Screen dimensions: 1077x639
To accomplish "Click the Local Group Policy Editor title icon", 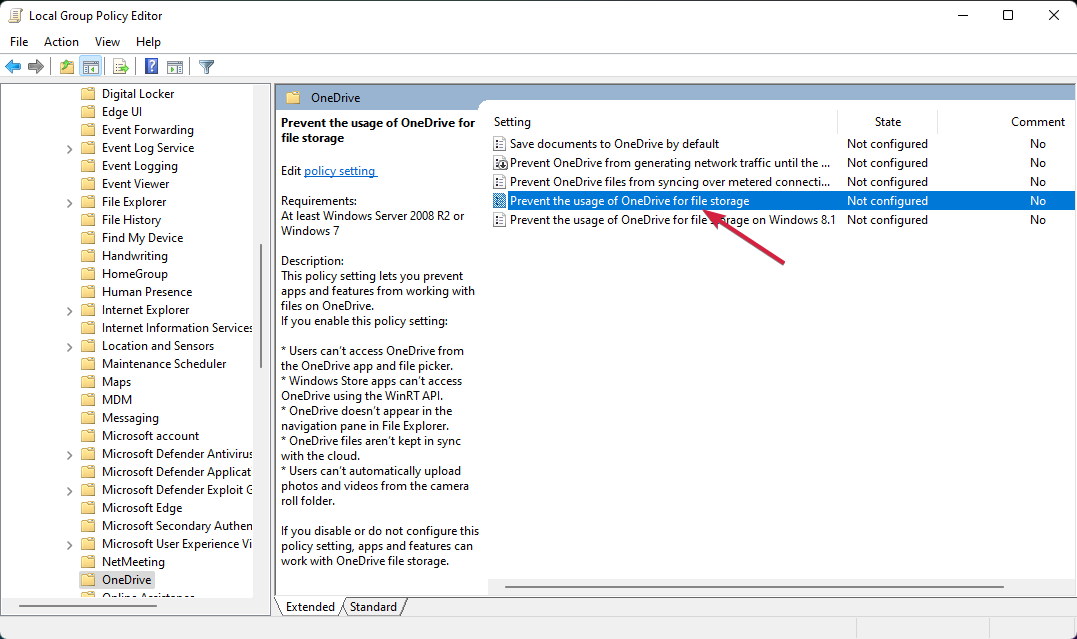I will (15, 15).
